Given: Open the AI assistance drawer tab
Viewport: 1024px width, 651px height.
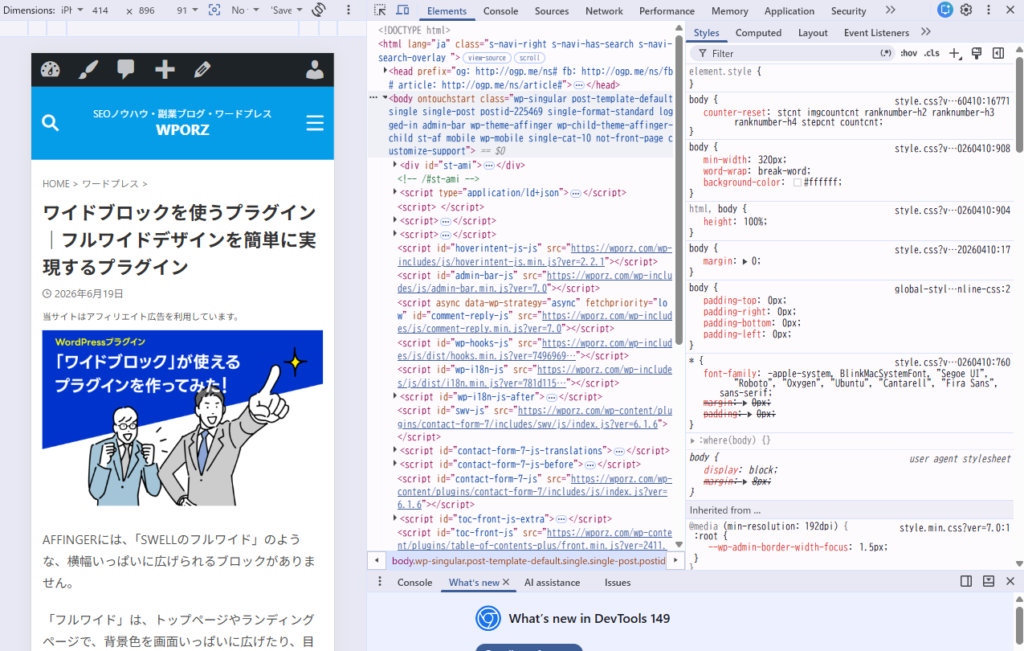Looking at the screenshot, I should click(552, 582).
